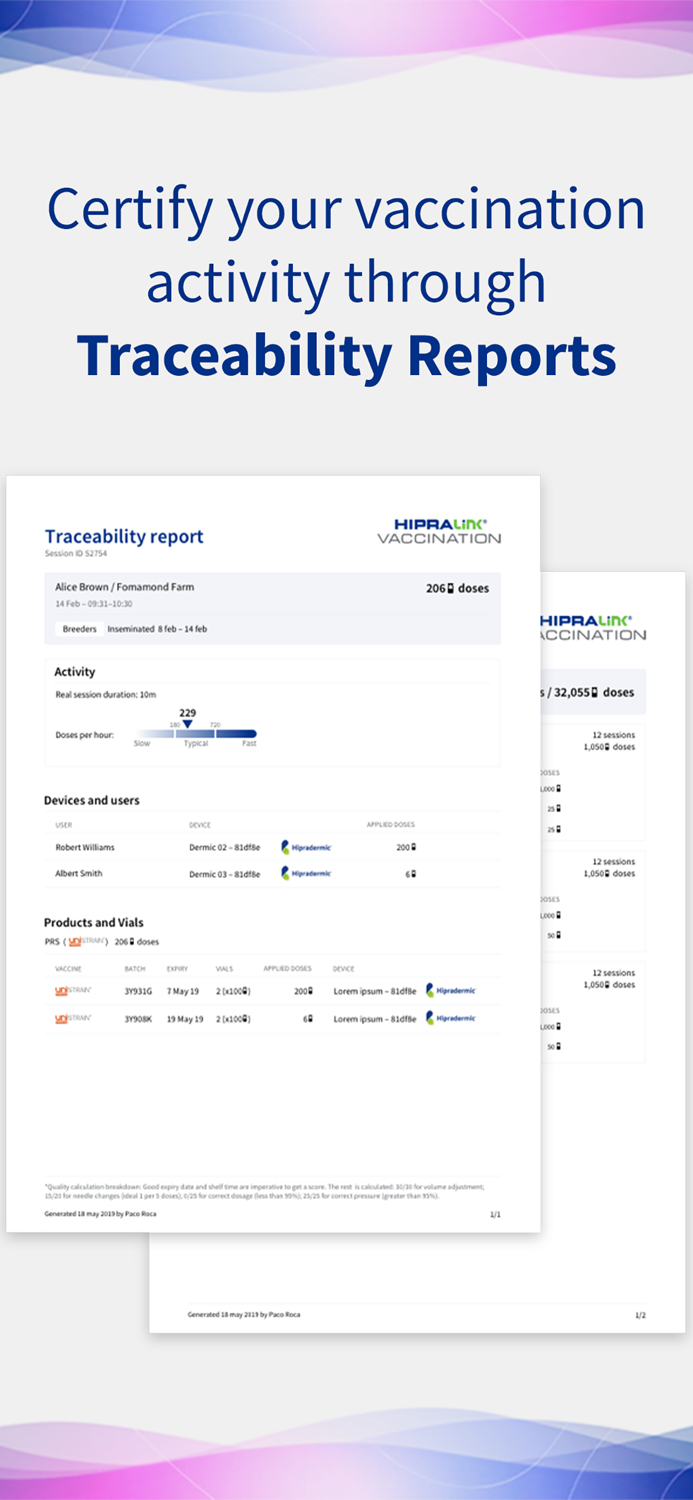Click 'Alice Brown / Fomamond Farm'
Viewport: 693px width, 1500px height.
pos(125,587)
